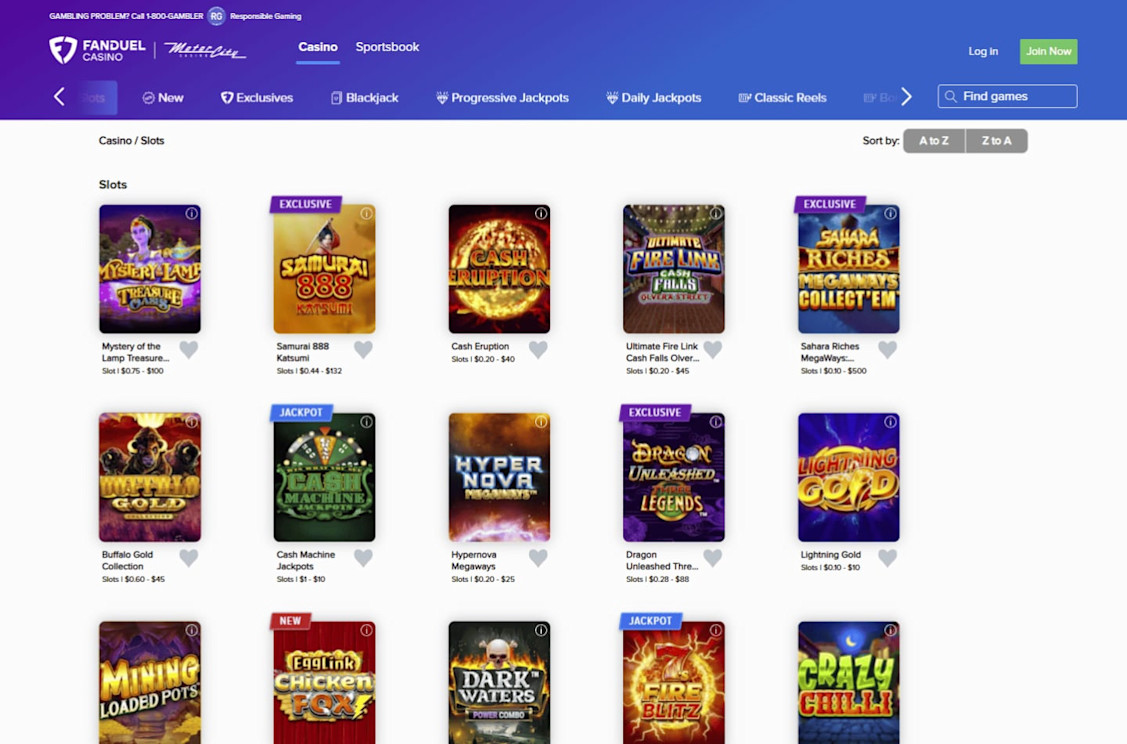Switch to the Sportsbook tab
1127x744 pixels.
[387, 47]
